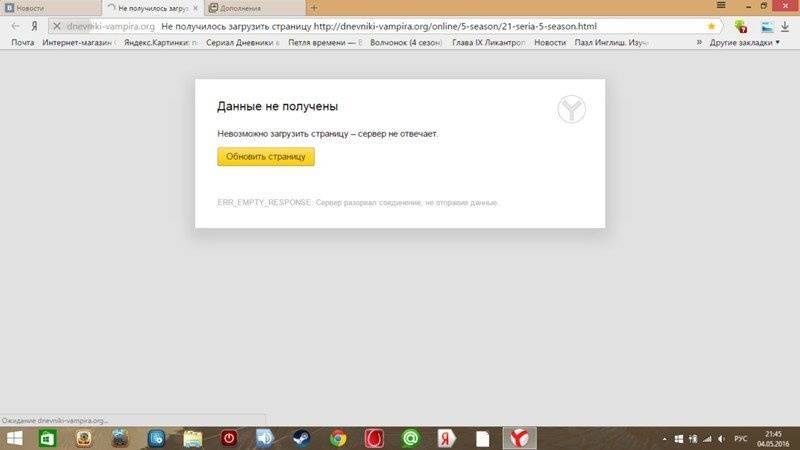Click the blue extension icon in the toolbar
Image resolution: width=800 pixels, height=450 pixels.
767,27
